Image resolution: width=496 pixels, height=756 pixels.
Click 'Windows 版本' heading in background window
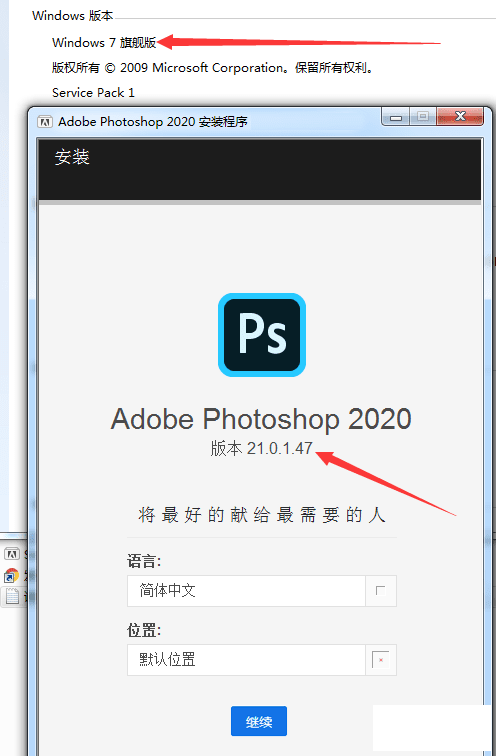[72, 15]
